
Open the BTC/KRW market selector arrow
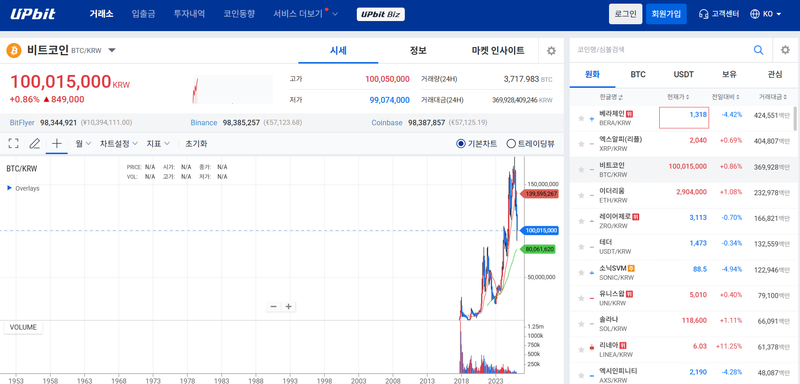click(112, 50)
